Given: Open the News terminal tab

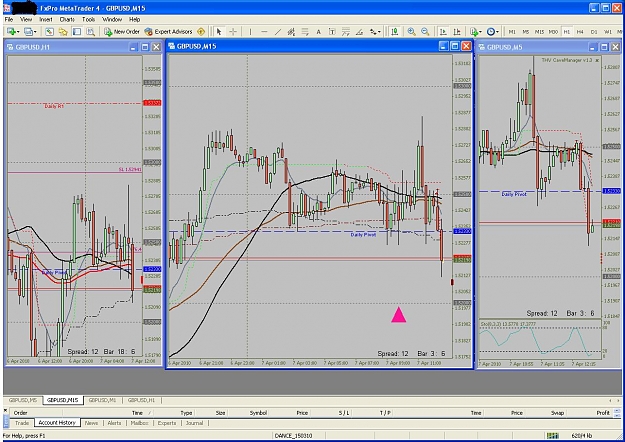Looking at the screenshot, I should click(91, 423).
